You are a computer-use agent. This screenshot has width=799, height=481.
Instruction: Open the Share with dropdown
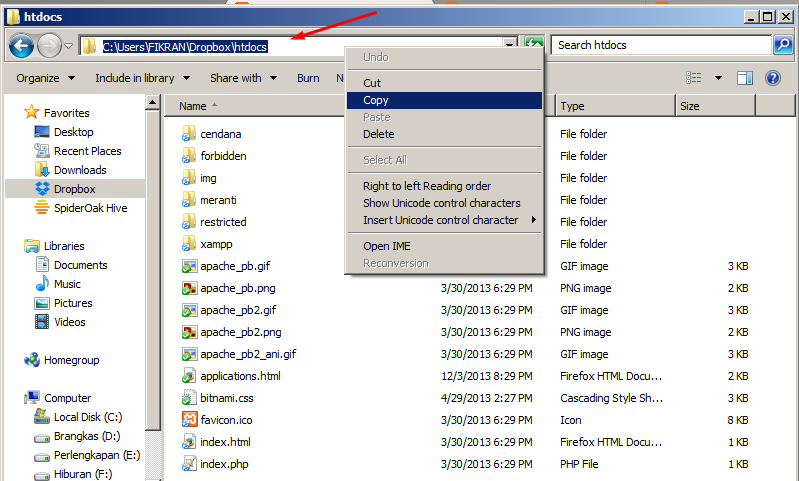[x=242, y=78]
